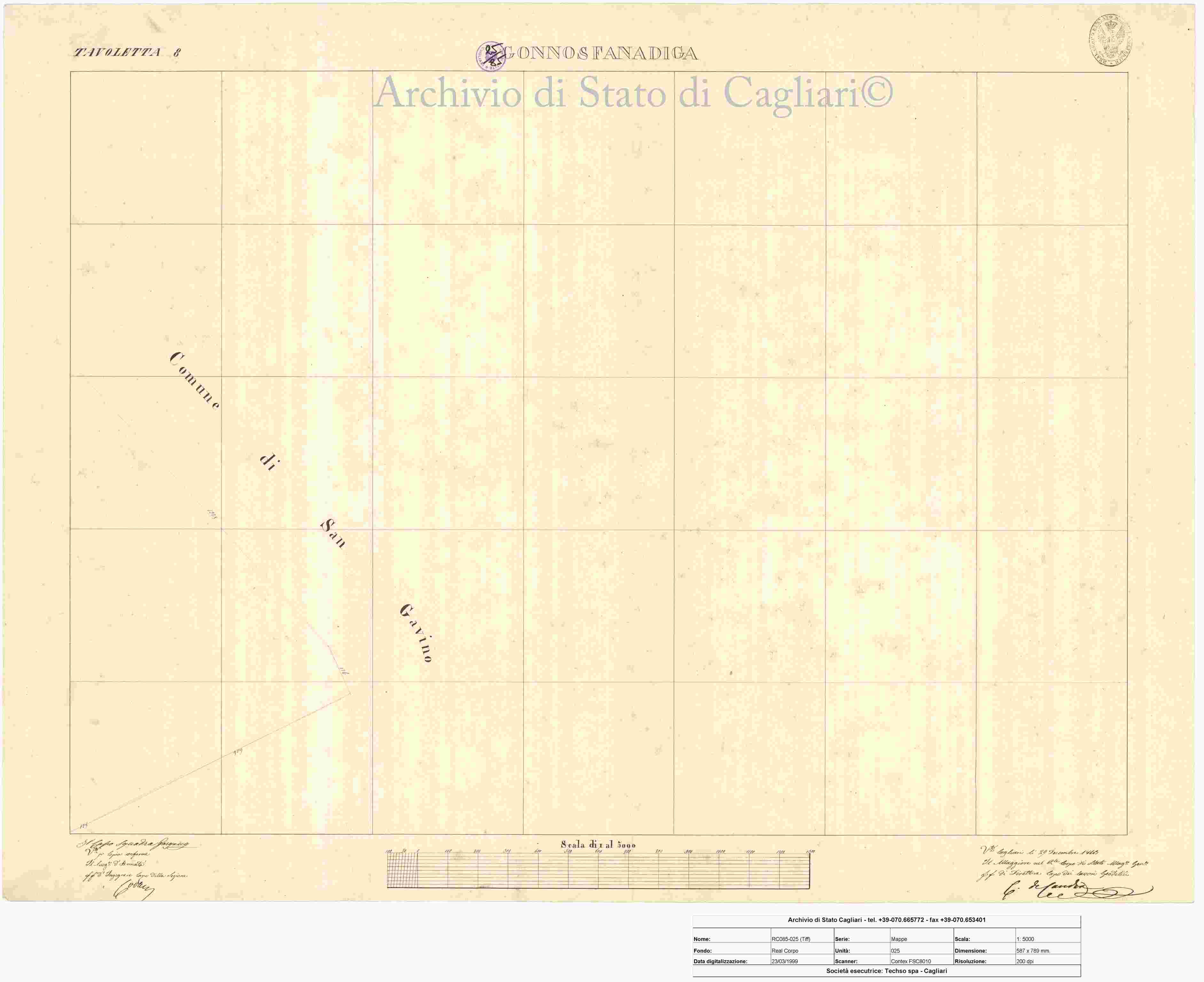
Task: Click the word San on the map
Action: coord(332,533)
